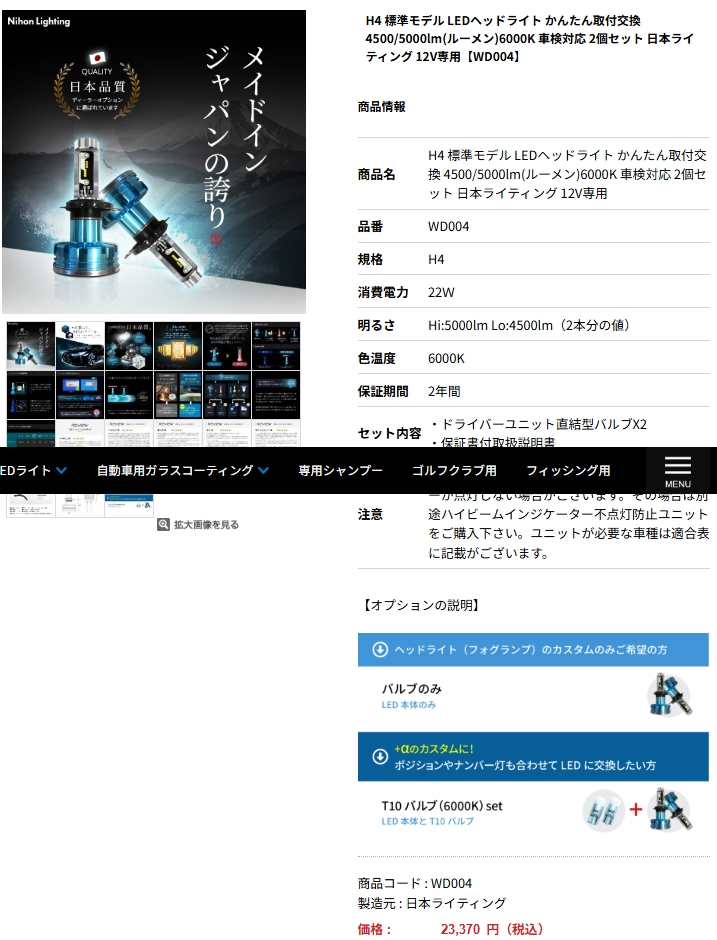Viewport: 717px width, 940px height.
Task: Select the black car thumbnail
Action: click(x=80, y=346)
